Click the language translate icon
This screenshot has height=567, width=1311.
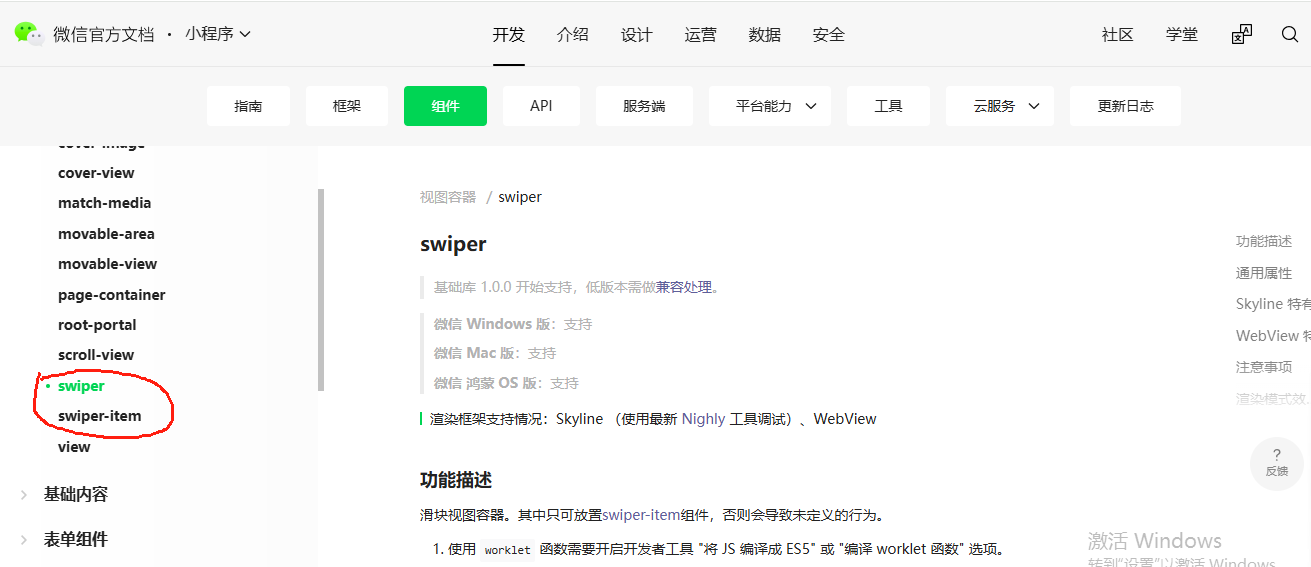coord(1241,34)
